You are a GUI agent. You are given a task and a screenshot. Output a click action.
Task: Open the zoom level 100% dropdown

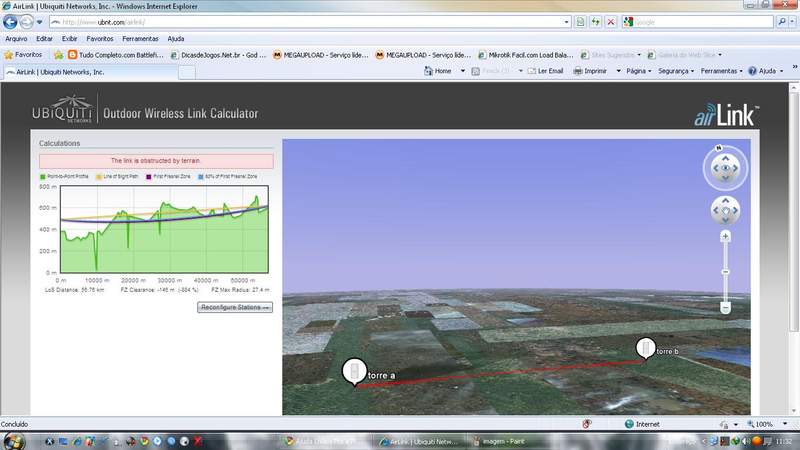pos(785,424)
